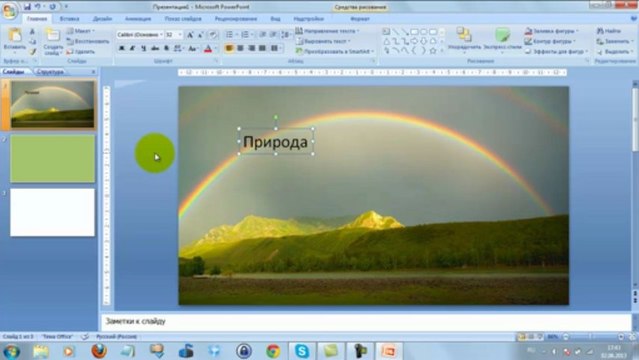Center the text alignment
Viewport: 639px width, 360px height.
coord(240,48)
